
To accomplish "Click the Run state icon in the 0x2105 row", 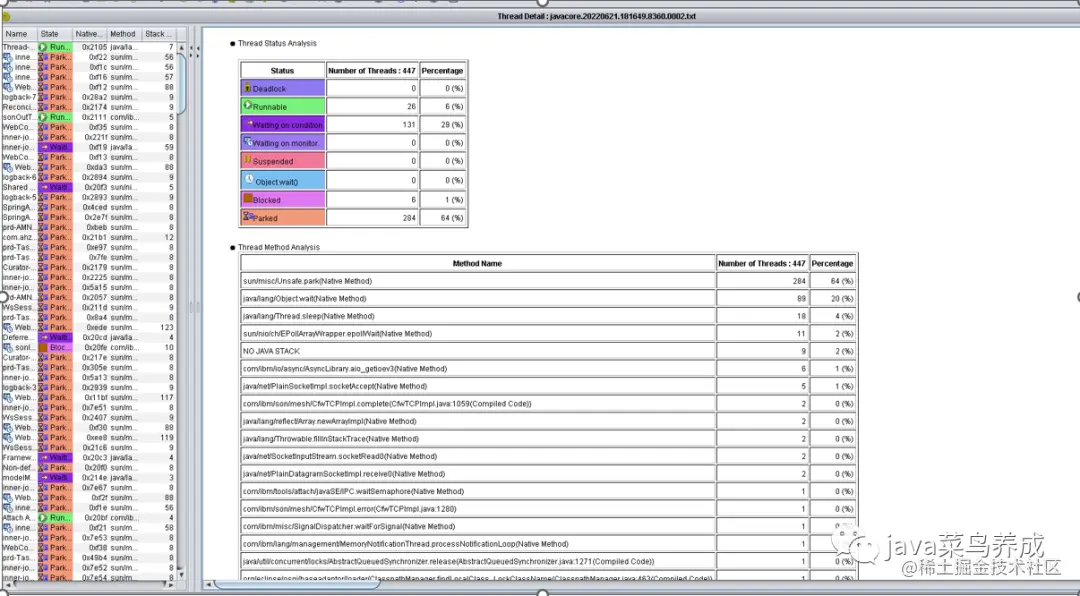I will click(x=43, y=47).
